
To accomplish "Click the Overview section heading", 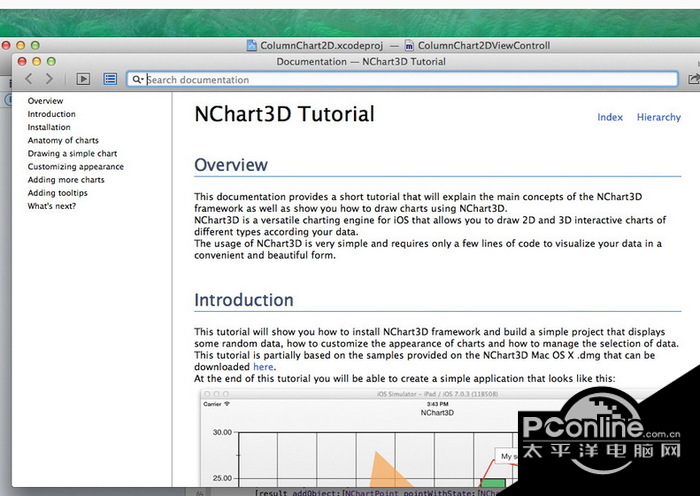I will (x=231, y=165).
